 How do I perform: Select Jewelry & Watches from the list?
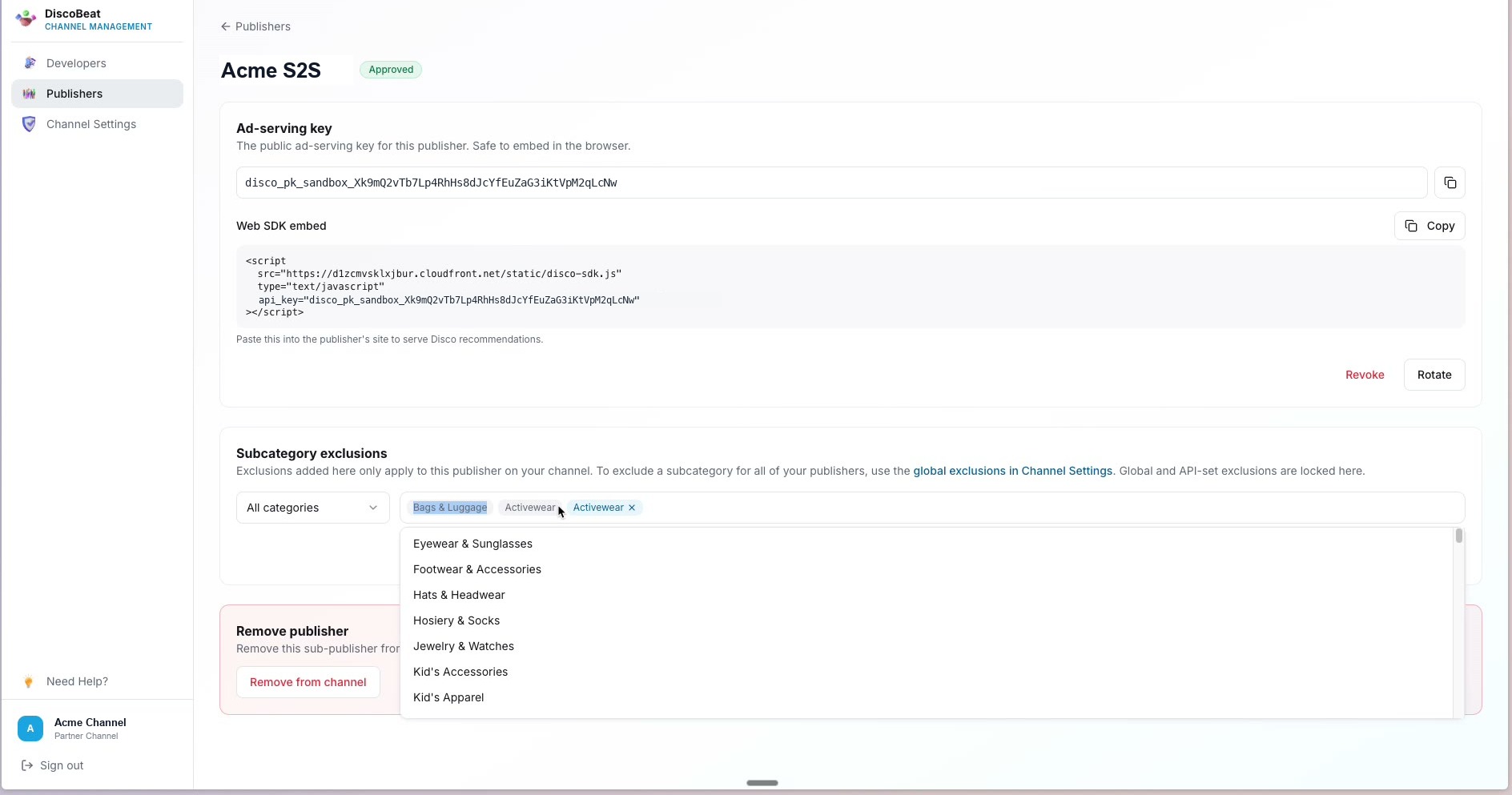[927, 646]
